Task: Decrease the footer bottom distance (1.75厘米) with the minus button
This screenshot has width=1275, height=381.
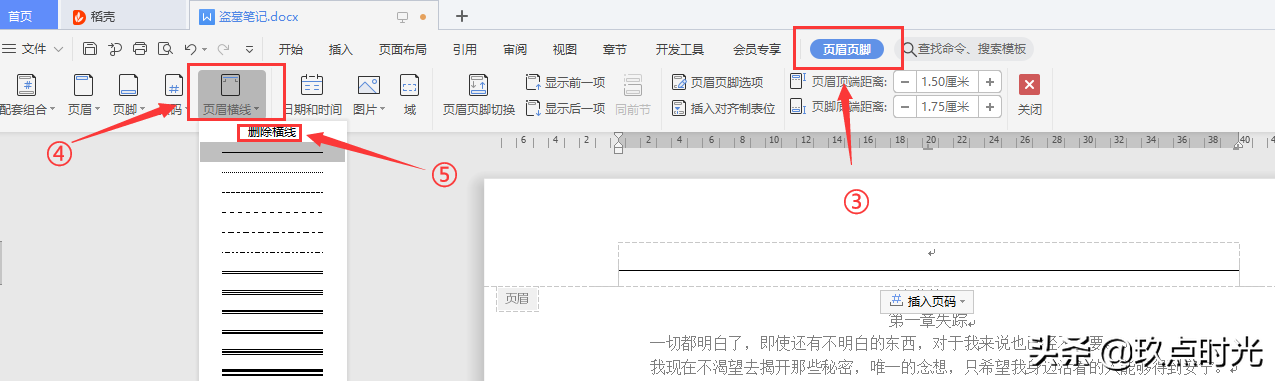Action: 904,107
